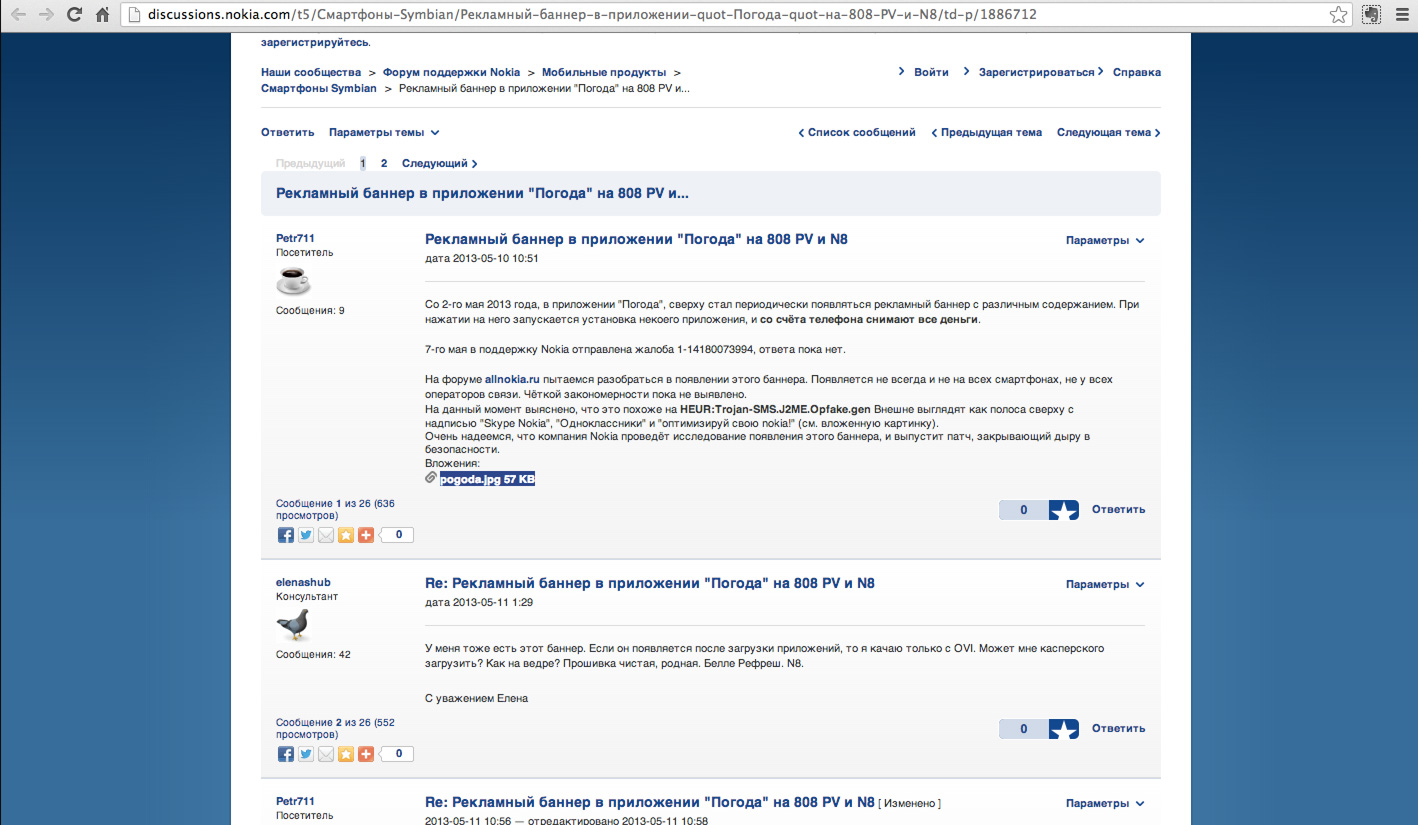The image size is (1418, 825).
Task: Open Petr711 profile in first post
Action: point(295,238)
